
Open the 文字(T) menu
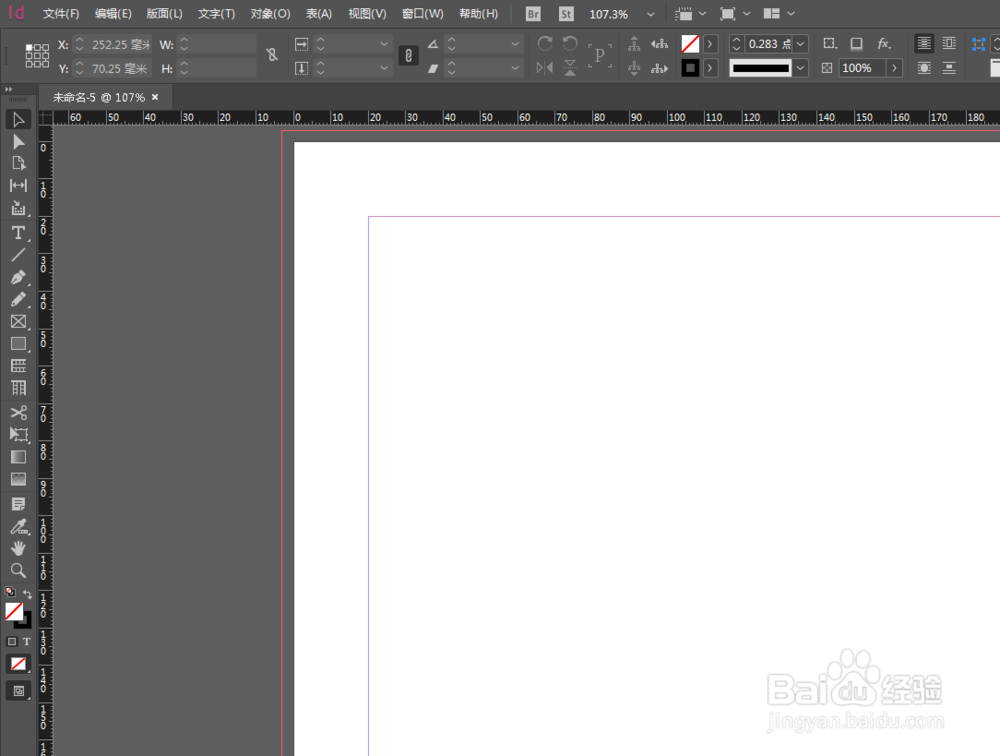(216, 14)
